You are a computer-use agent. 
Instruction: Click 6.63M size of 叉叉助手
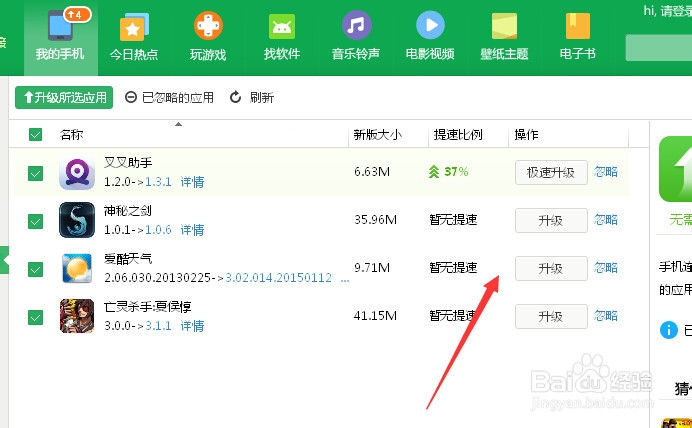click(x=372, y=172)
